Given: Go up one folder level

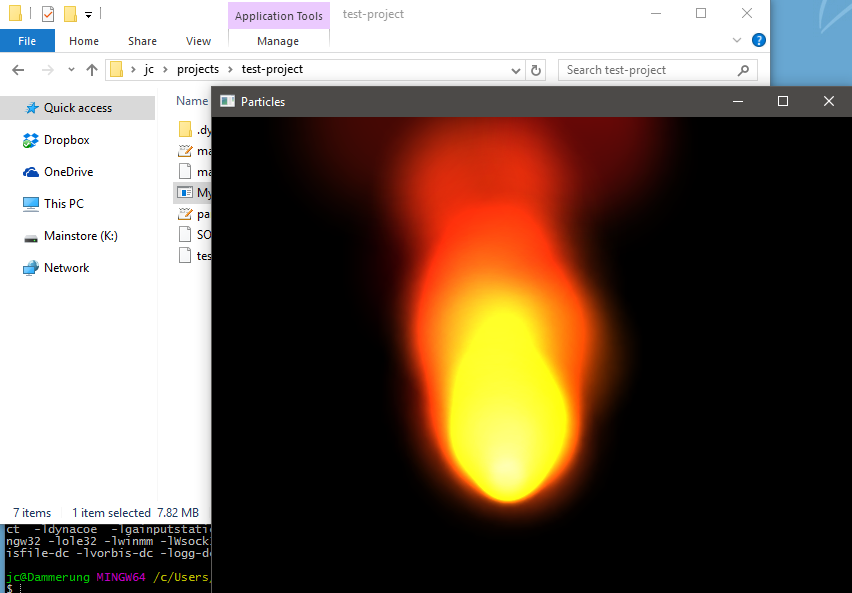Looking at the screenshot, I should click(92, 70).
